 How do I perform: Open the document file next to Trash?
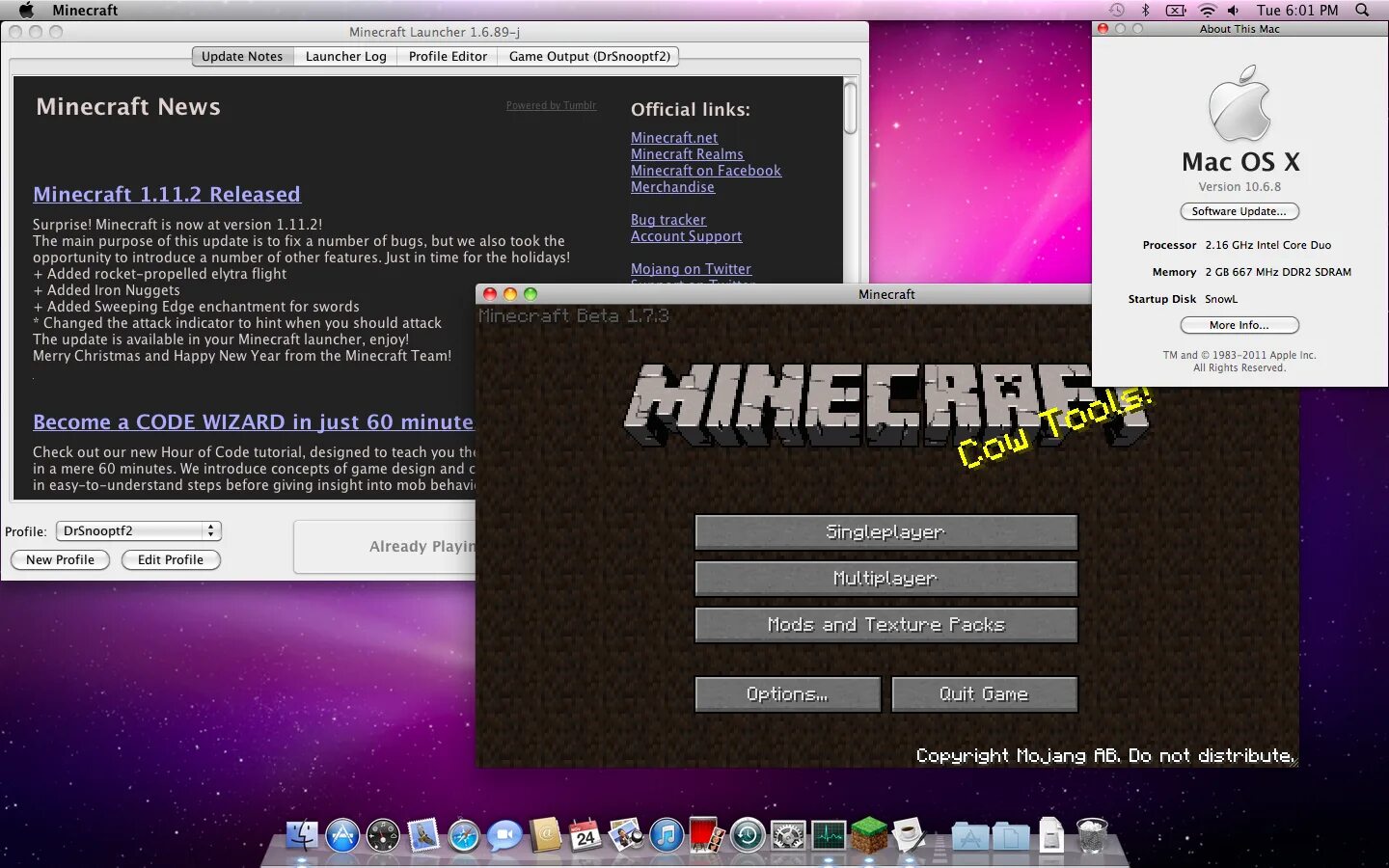(1051, 835)
